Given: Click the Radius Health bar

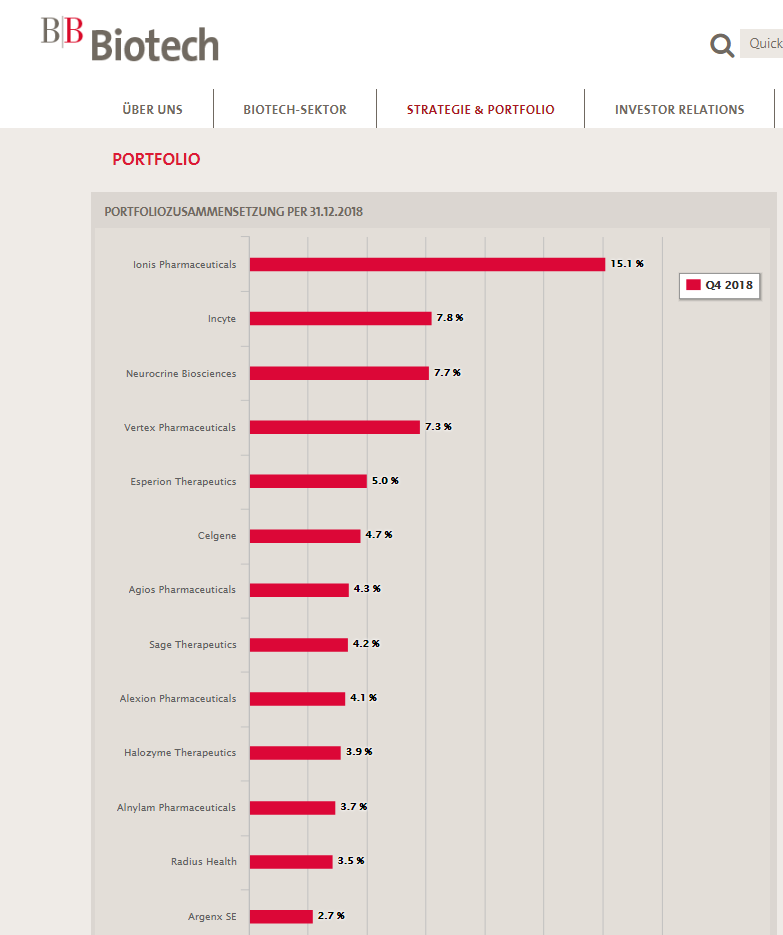Looking at the screenshot, I should [291, 862].
